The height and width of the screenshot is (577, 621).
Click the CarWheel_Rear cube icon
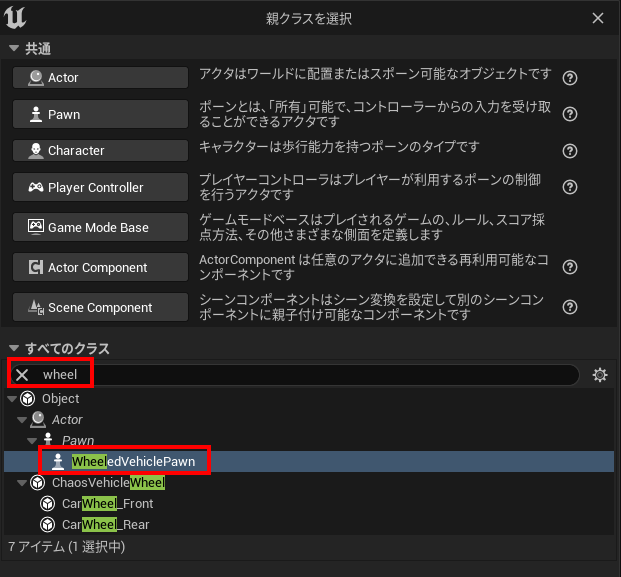48,525
